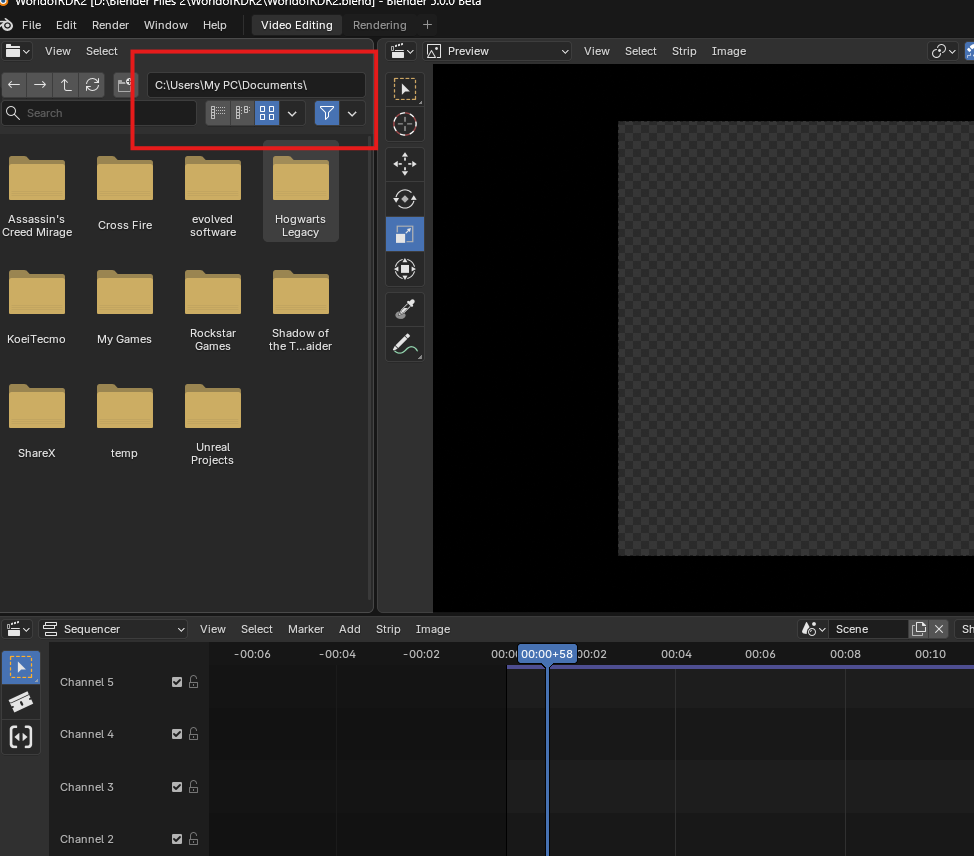Viewport: 974px width, 856px height.
Task: Add a new workspace tab
Action: pos(427,25)
